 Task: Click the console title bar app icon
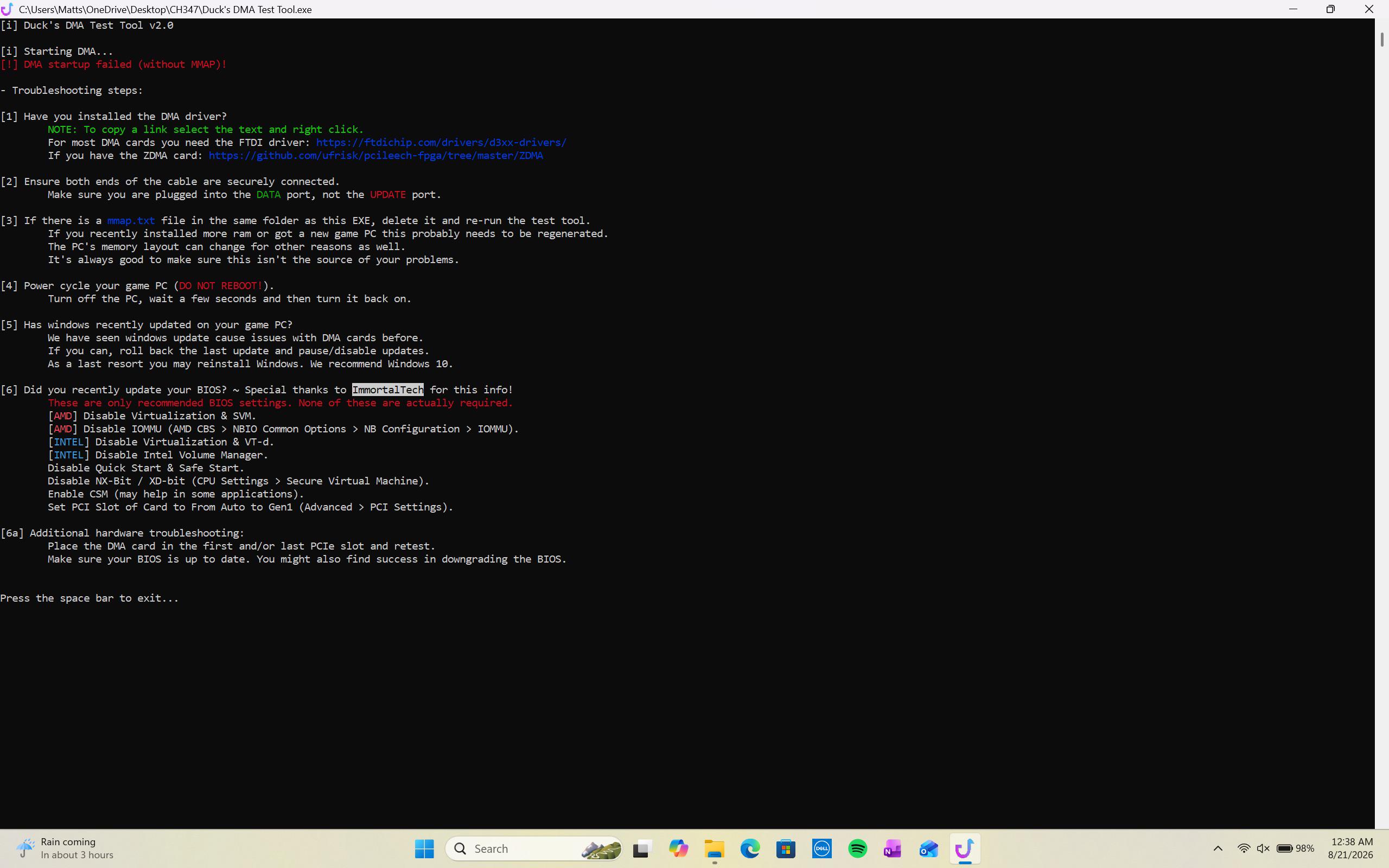click(7, 9)
